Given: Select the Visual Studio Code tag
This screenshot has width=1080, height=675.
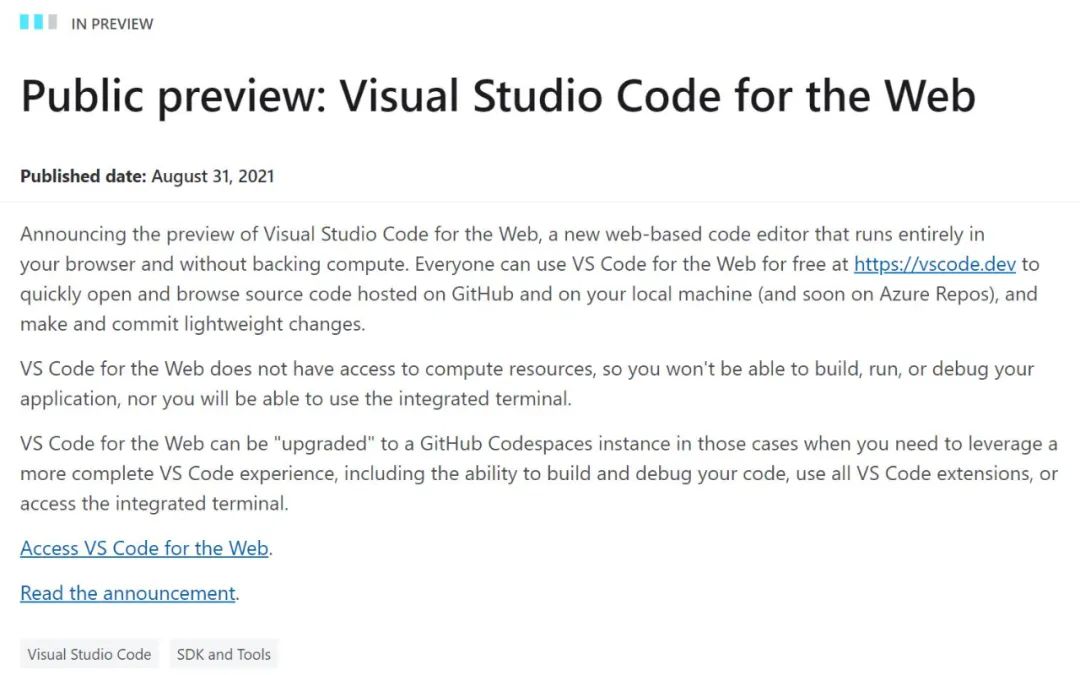Looking at the screenshot, I should (89, 654).
